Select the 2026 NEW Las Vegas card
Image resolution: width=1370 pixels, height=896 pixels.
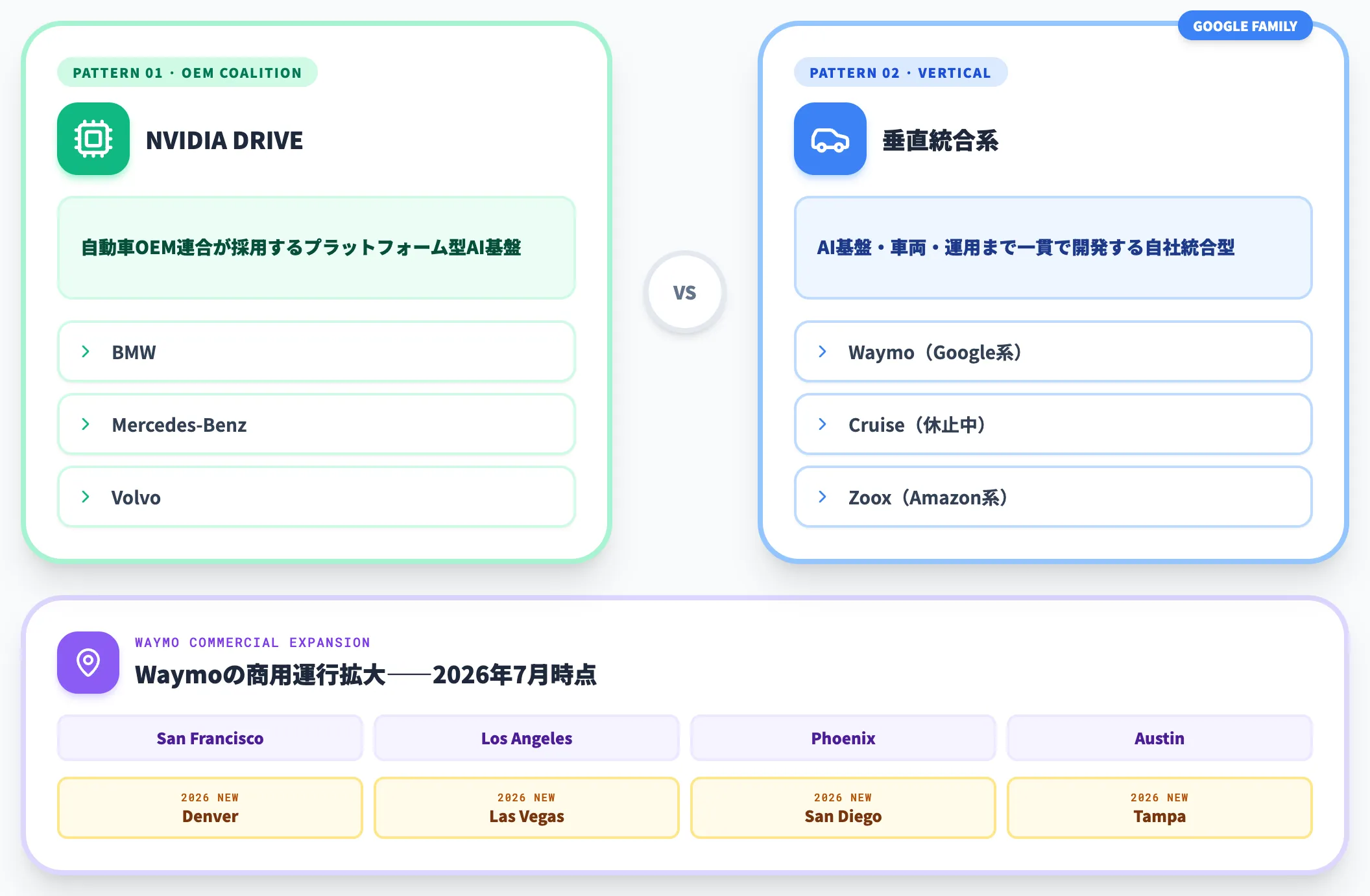coord(527,808)
